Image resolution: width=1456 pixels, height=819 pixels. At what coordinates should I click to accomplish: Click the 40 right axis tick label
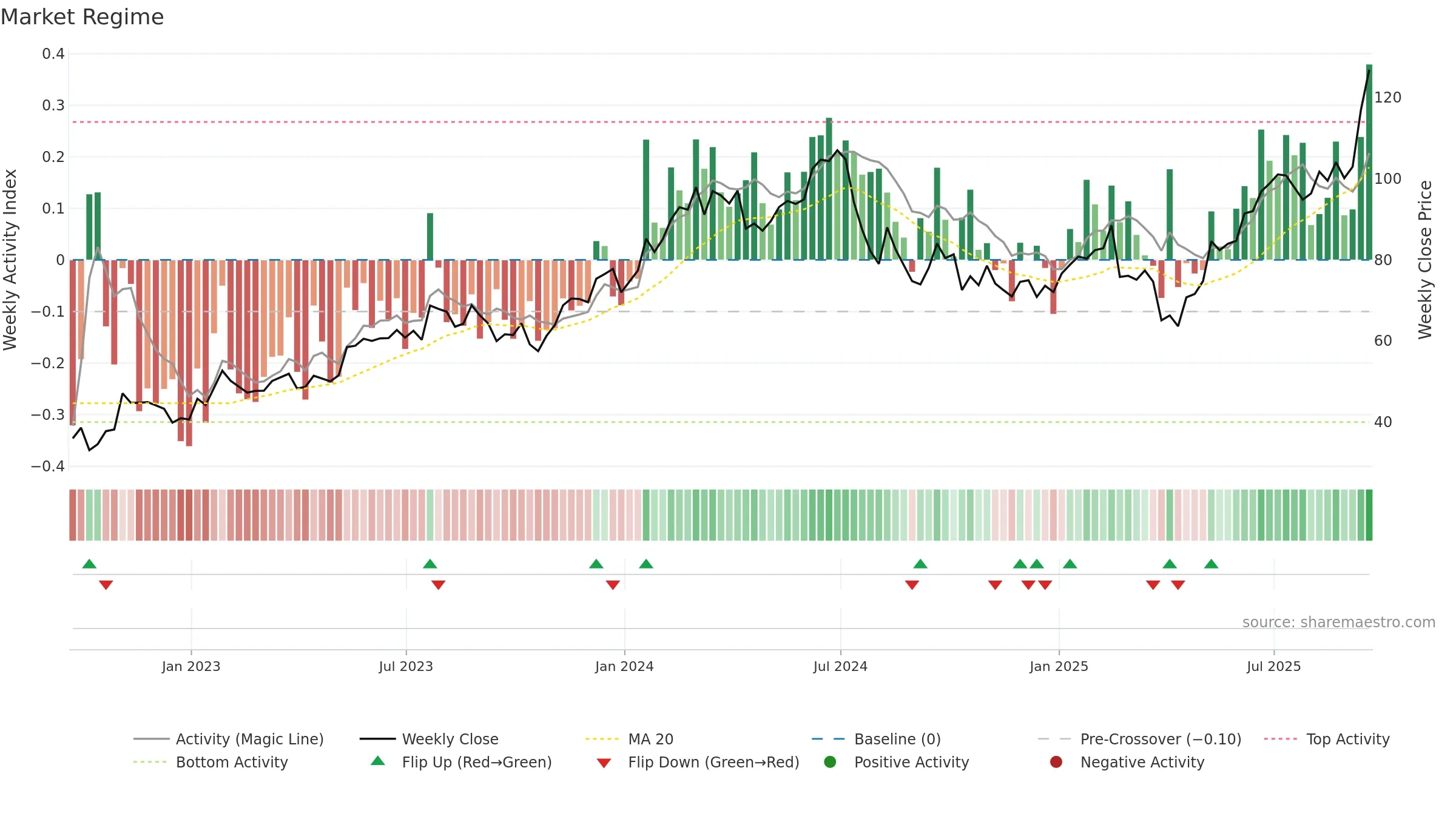1383,422
